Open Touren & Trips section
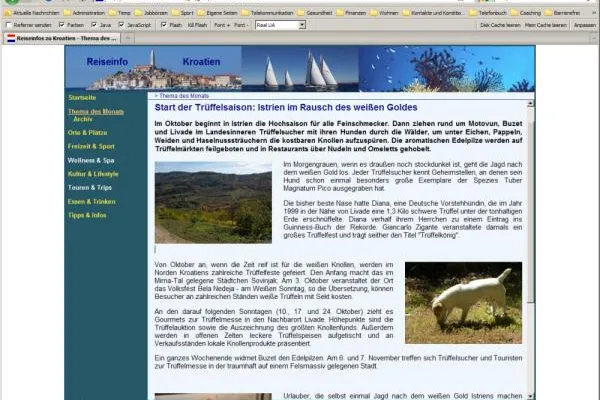Screen dimensions: 600x400 coord(90,188)
